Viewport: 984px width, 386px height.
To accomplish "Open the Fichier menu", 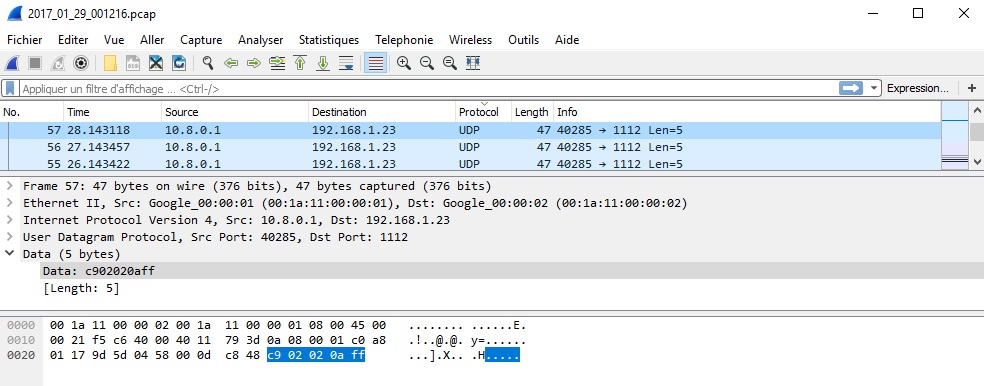I will (24, 40).
